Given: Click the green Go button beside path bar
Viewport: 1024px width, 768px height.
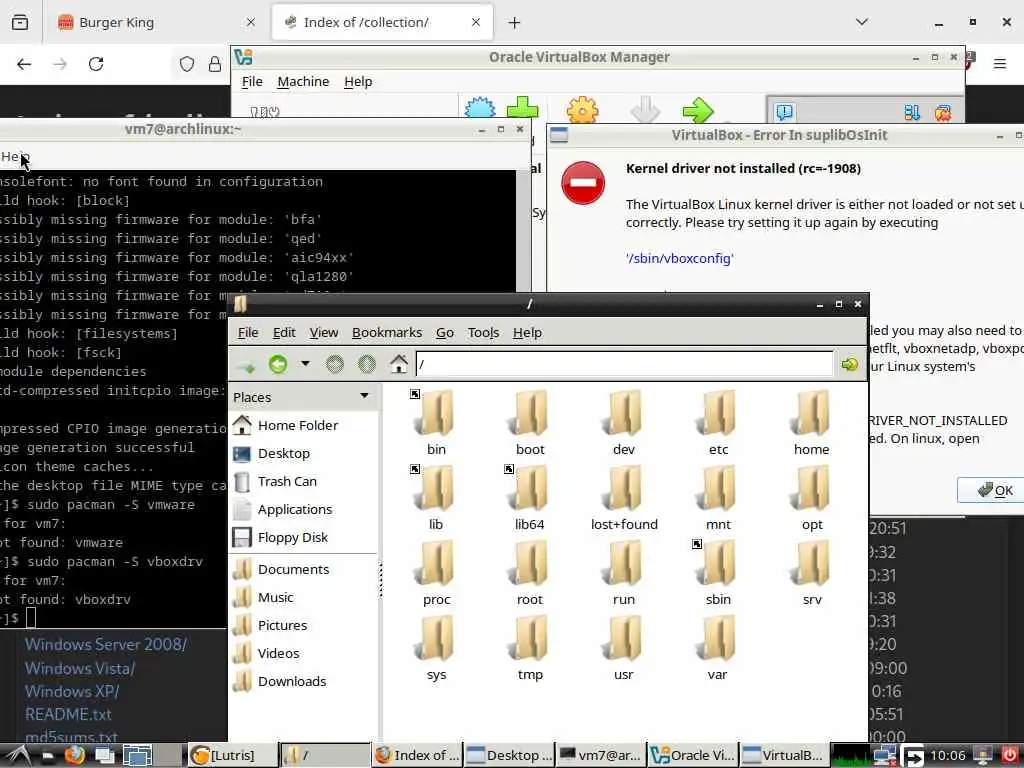Looking at the screenshot, I should (x=850, y=364).
